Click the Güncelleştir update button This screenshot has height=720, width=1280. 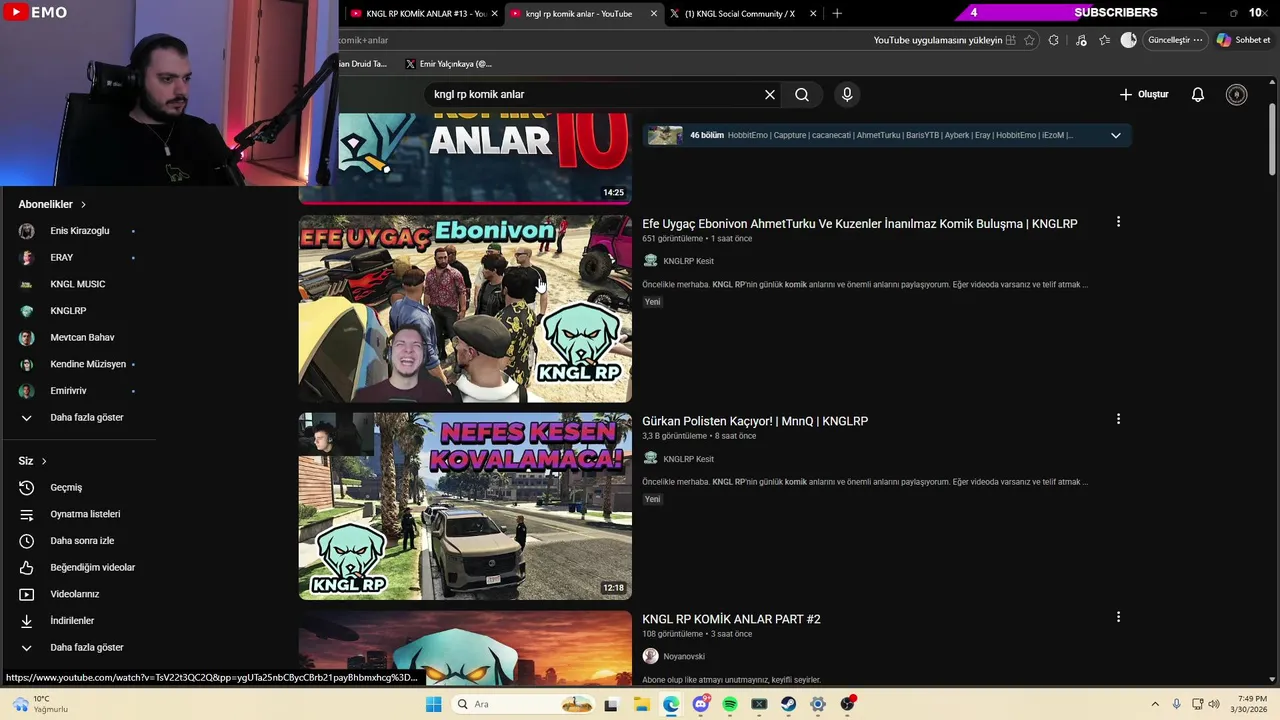coord(1174,40)
